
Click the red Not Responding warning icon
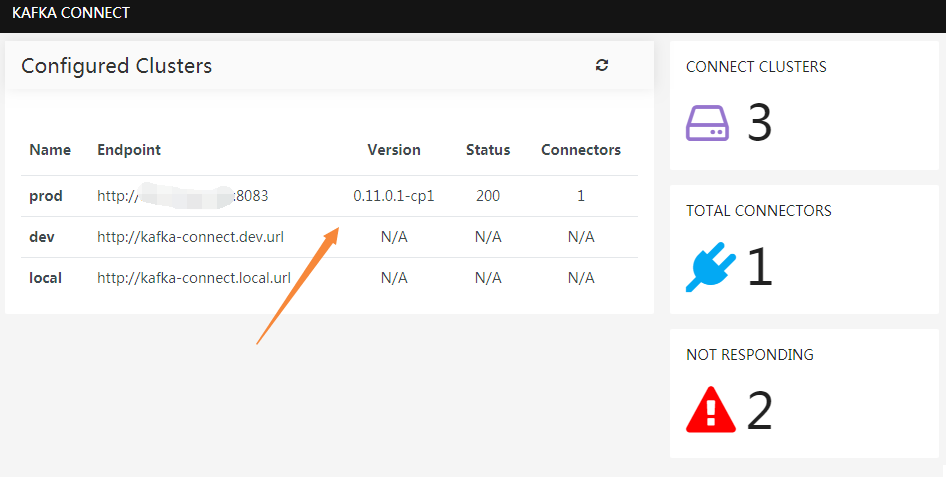711,410
